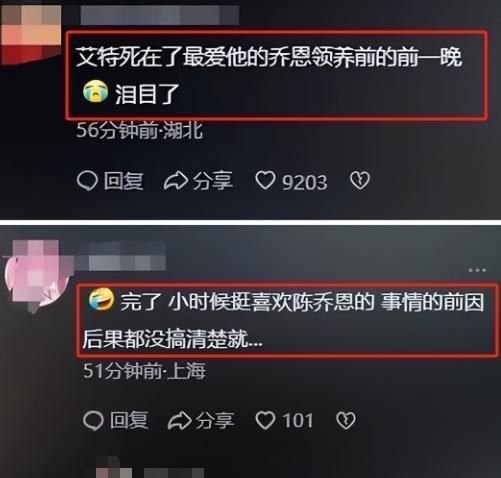Screen dimensions: 501x478
Task: Open three-dot menu on second comment
Action: (x=477, y=270)
